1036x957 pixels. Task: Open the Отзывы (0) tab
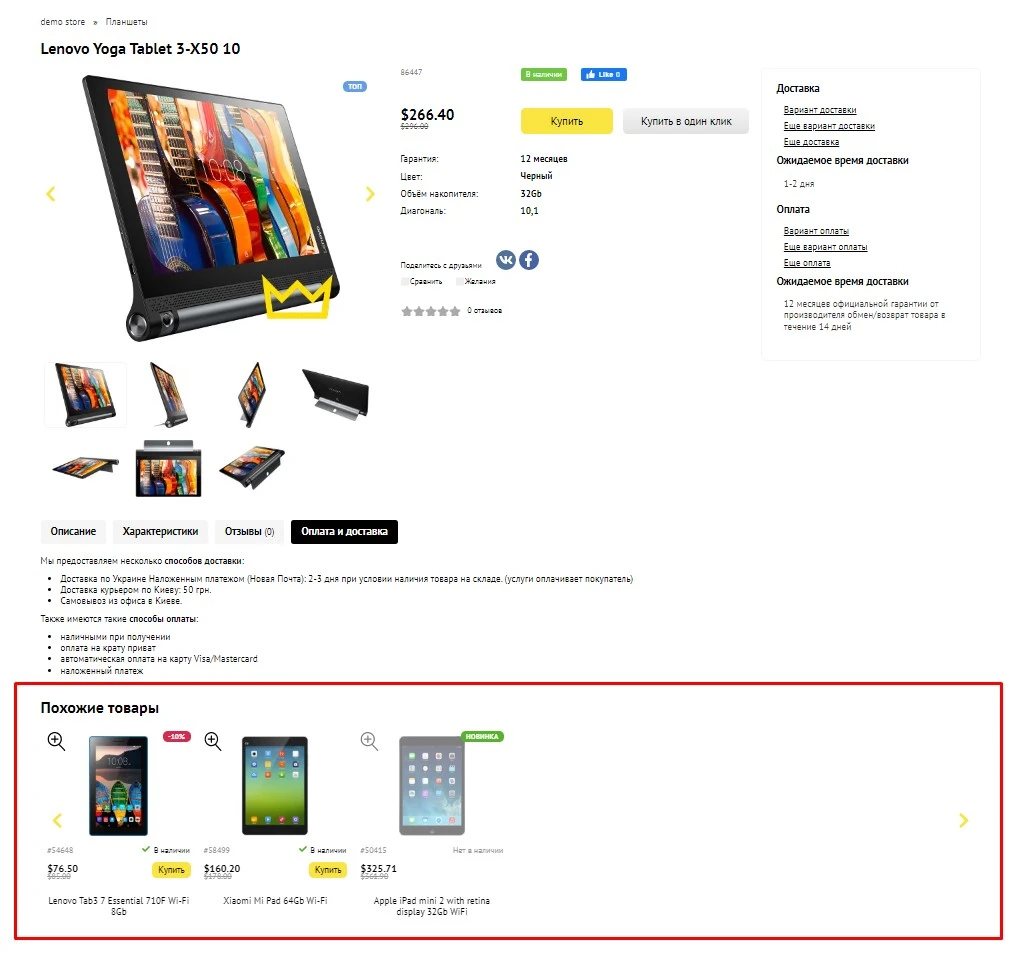[x=249, y=531]
